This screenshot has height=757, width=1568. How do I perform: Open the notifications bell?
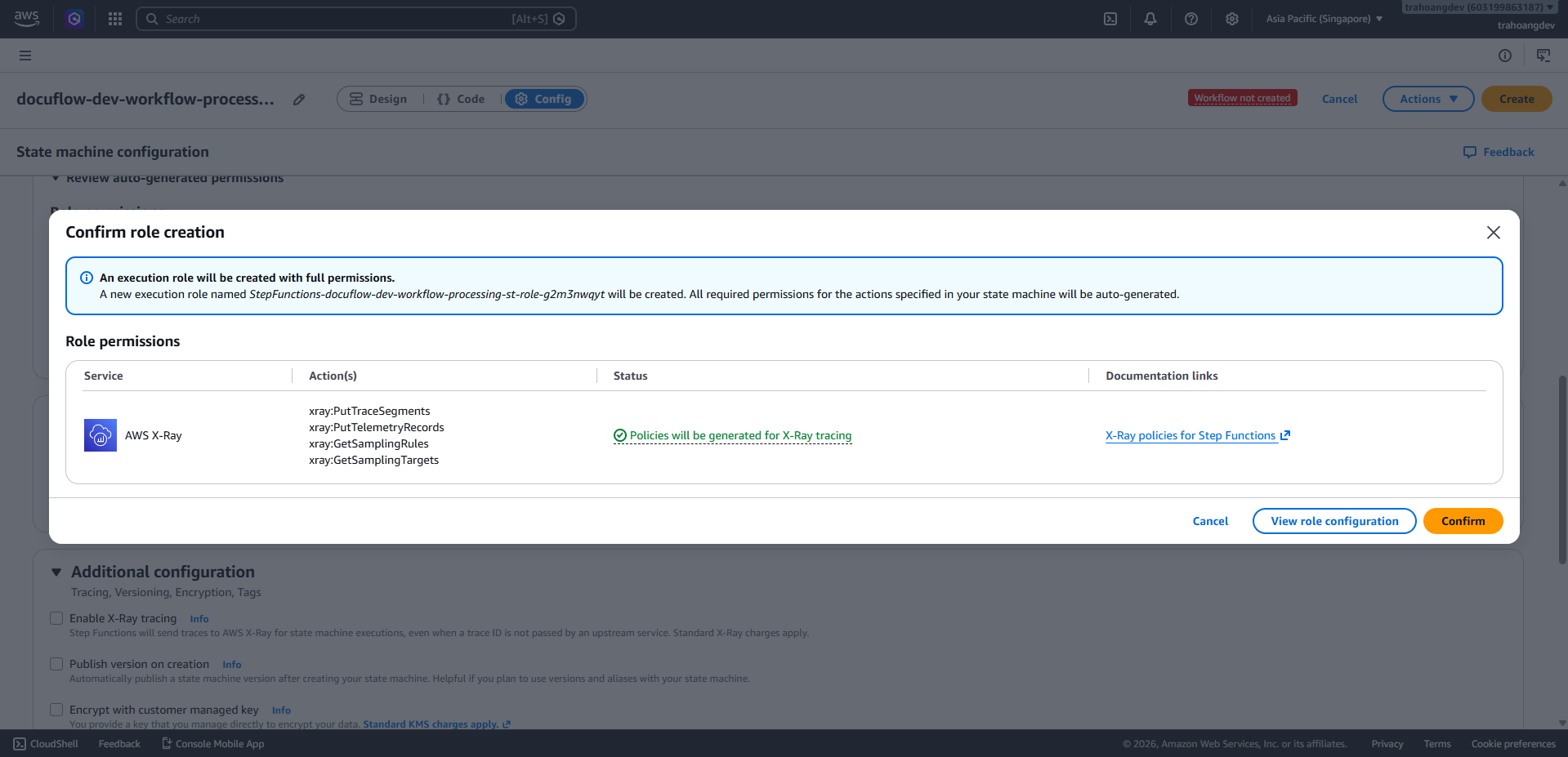(1150, 19)
